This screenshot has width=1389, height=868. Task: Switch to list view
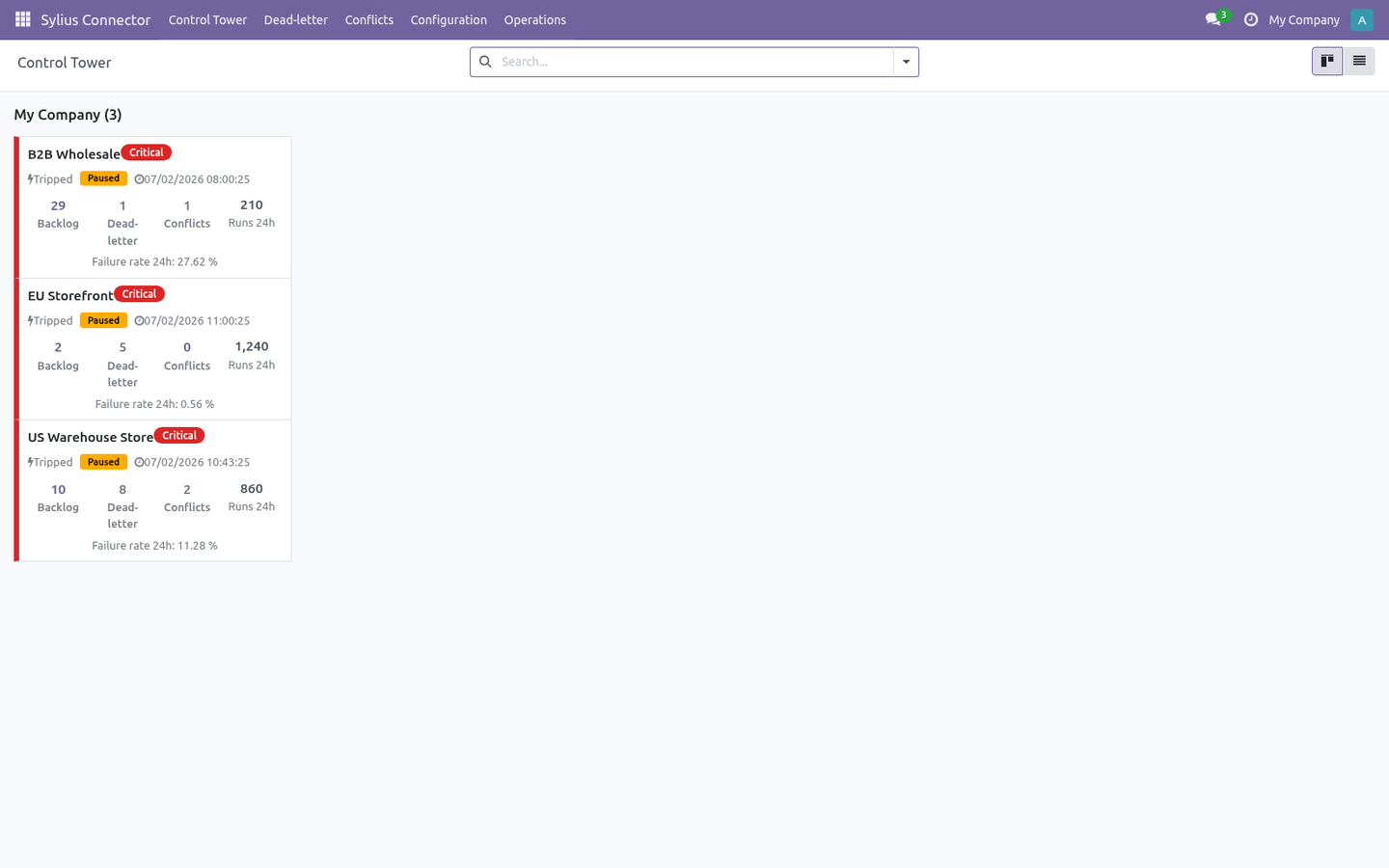[x=1359, y=62]
